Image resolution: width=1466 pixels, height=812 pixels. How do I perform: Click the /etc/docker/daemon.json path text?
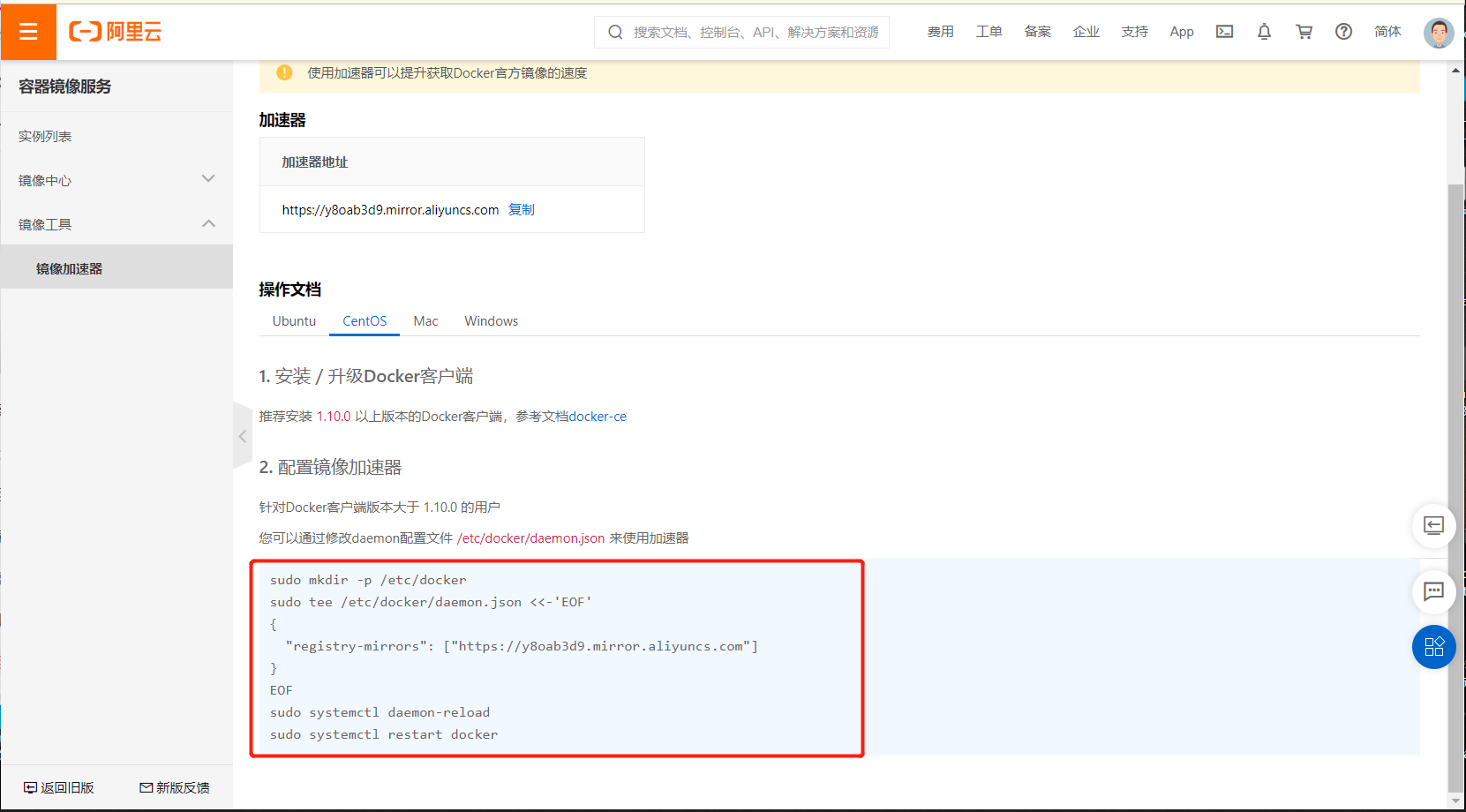[x=530, y=538]
